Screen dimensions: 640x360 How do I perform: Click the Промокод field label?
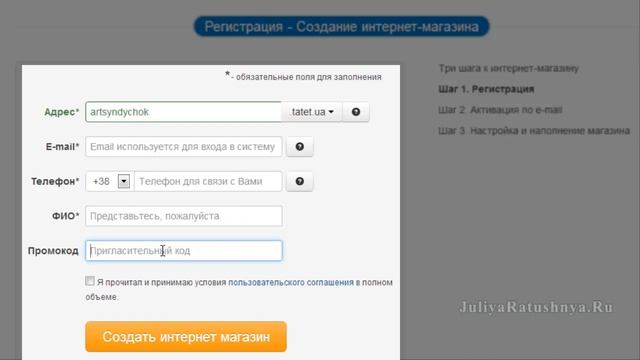[x=53, y=251]
